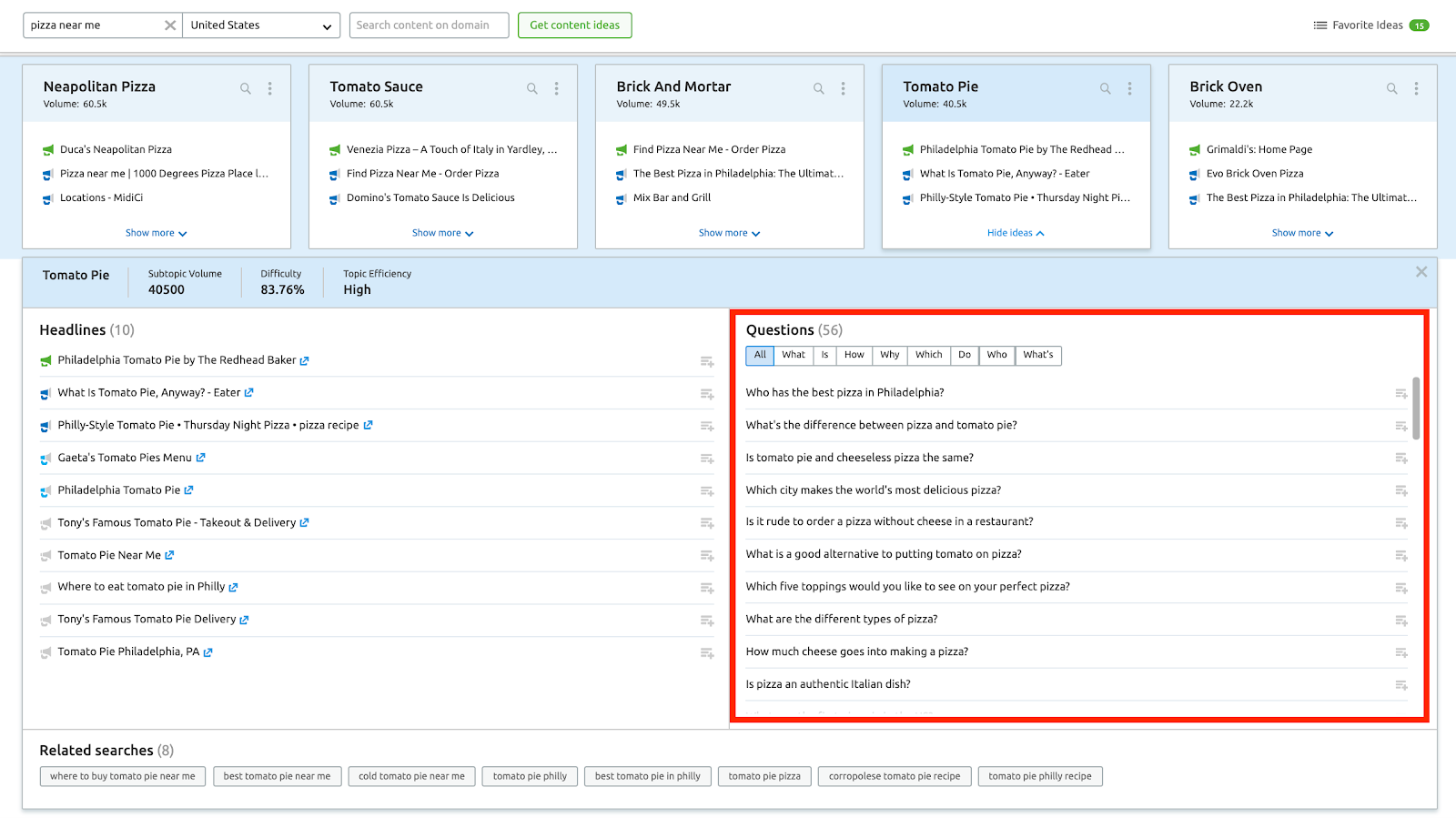Add 'Tomato Pie Near Me' headline to favorites

[x=707, y=556]
